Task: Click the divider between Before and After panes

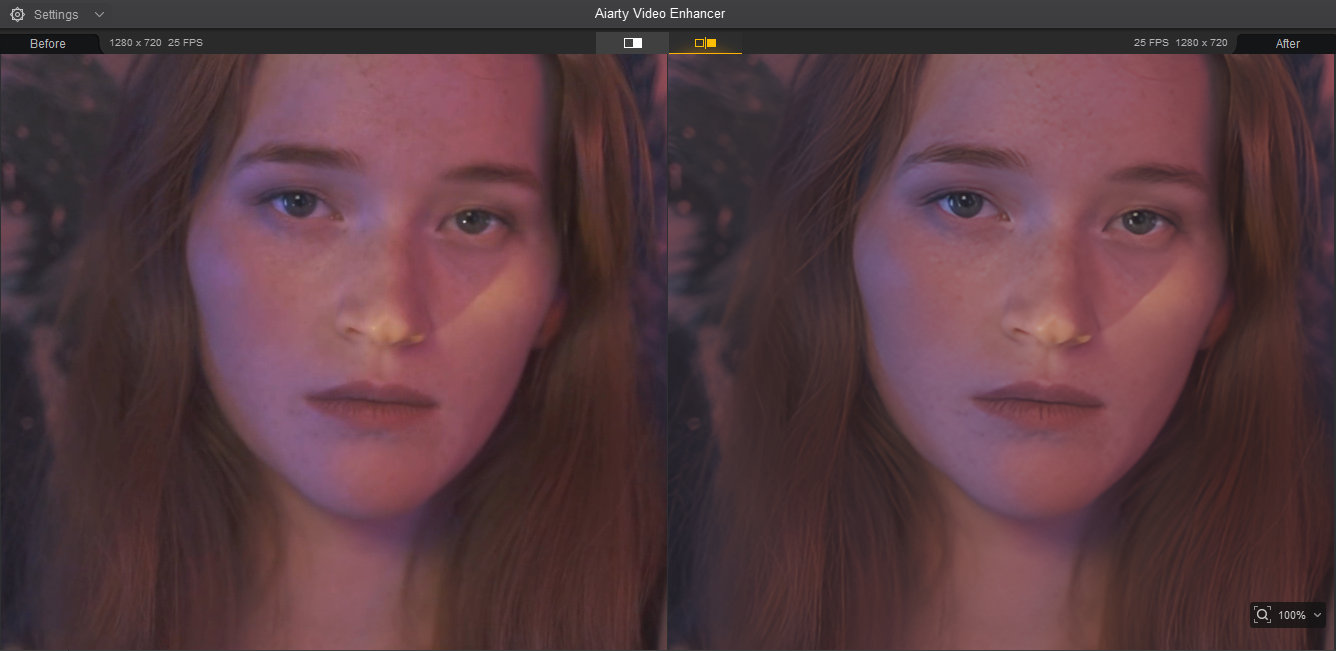Action: tap(667, 350)
